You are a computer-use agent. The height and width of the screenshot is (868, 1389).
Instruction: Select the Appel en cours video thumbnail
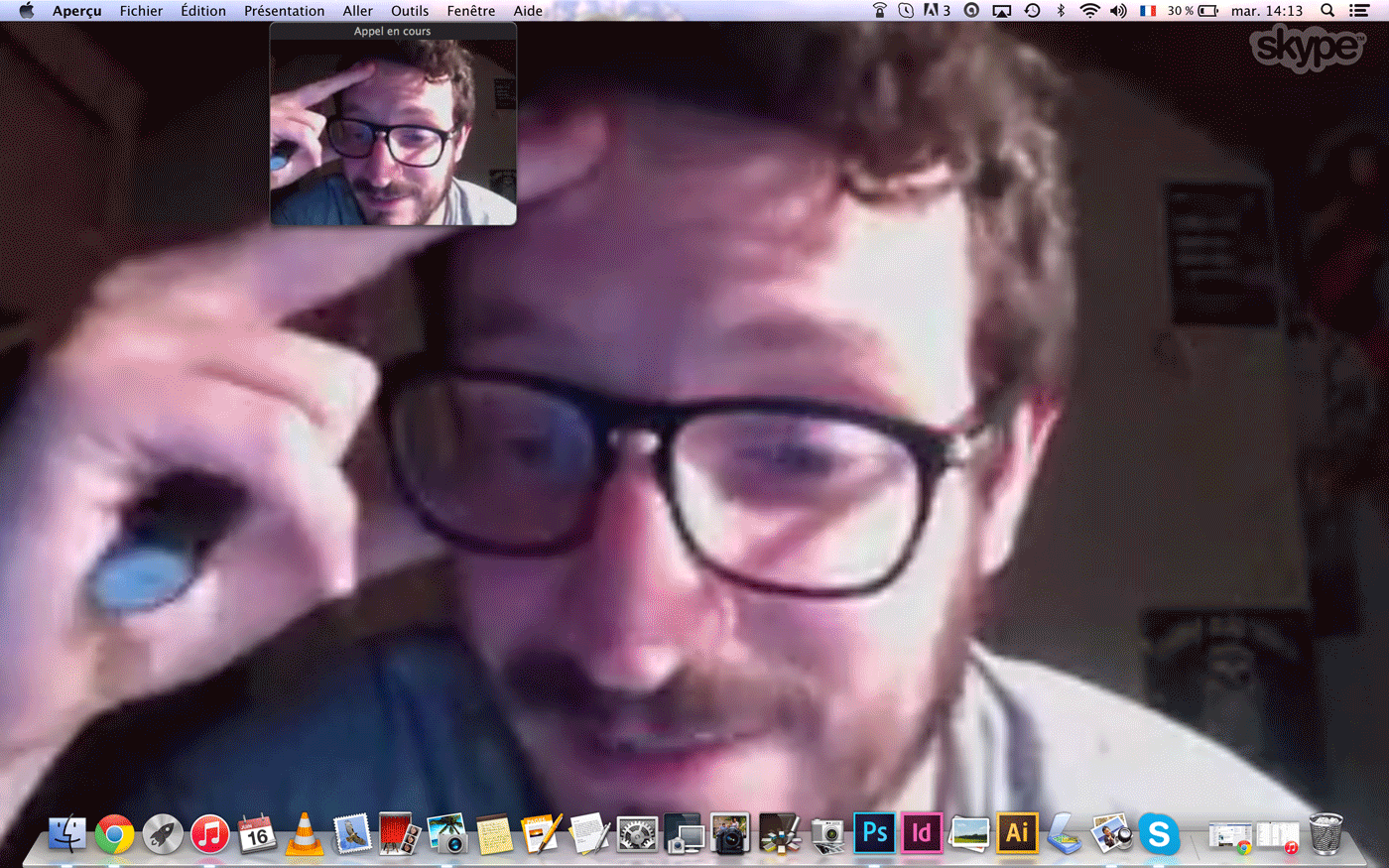[393, 132]
